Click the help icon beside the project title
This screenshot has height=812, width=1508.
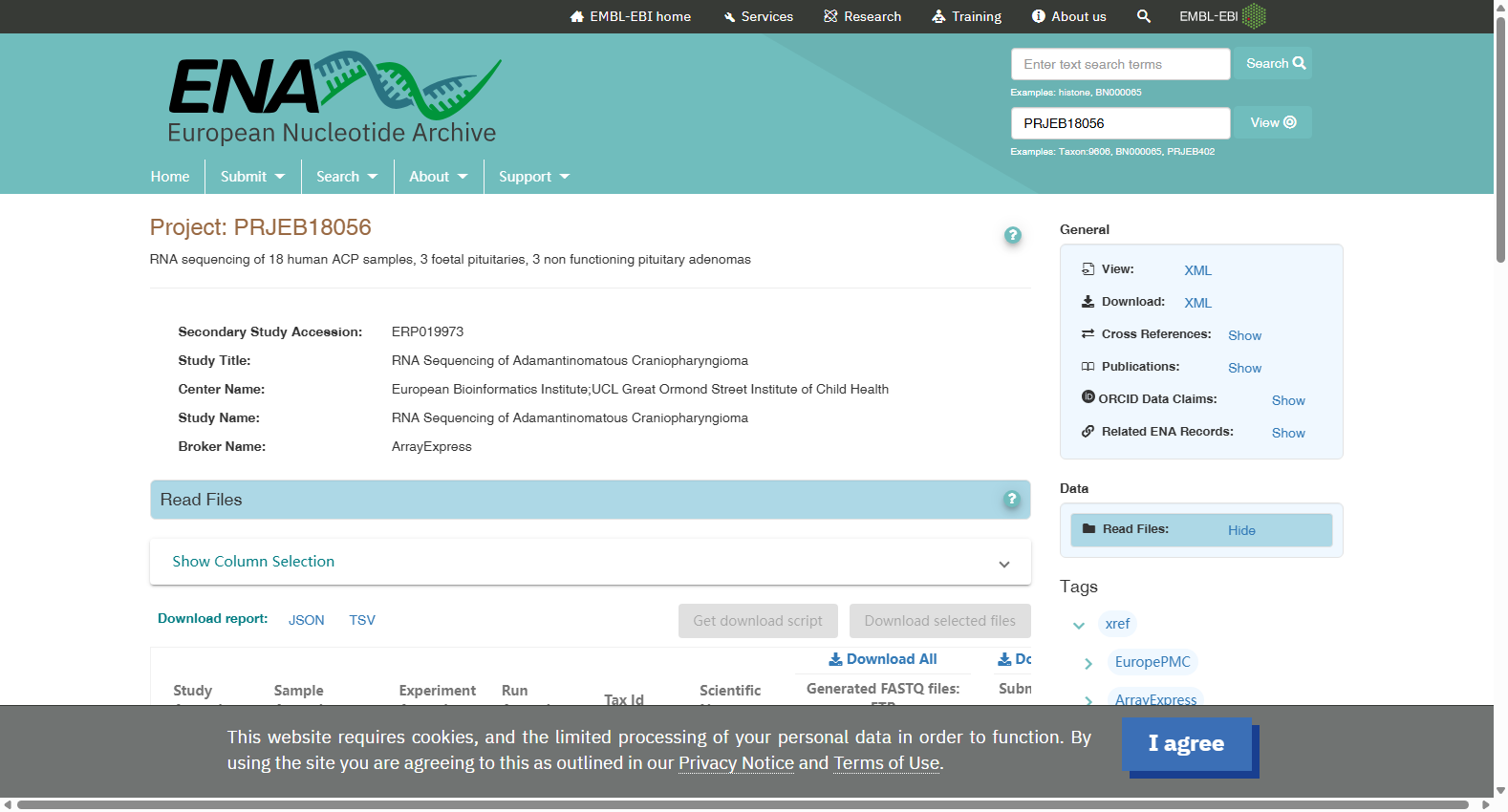(1013, 235)
